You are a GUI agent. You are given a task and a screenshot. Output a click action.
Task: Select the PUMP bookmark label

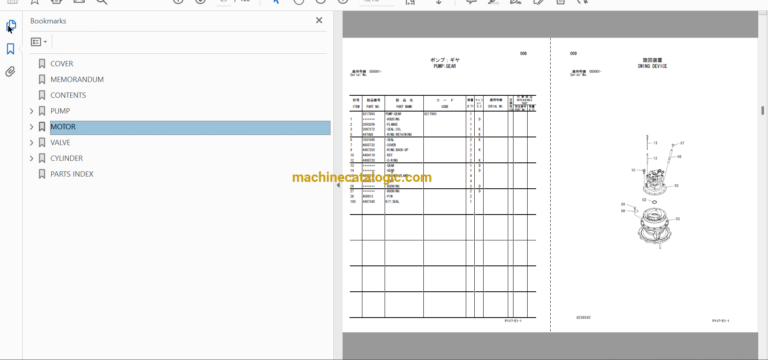pos(60,111)
